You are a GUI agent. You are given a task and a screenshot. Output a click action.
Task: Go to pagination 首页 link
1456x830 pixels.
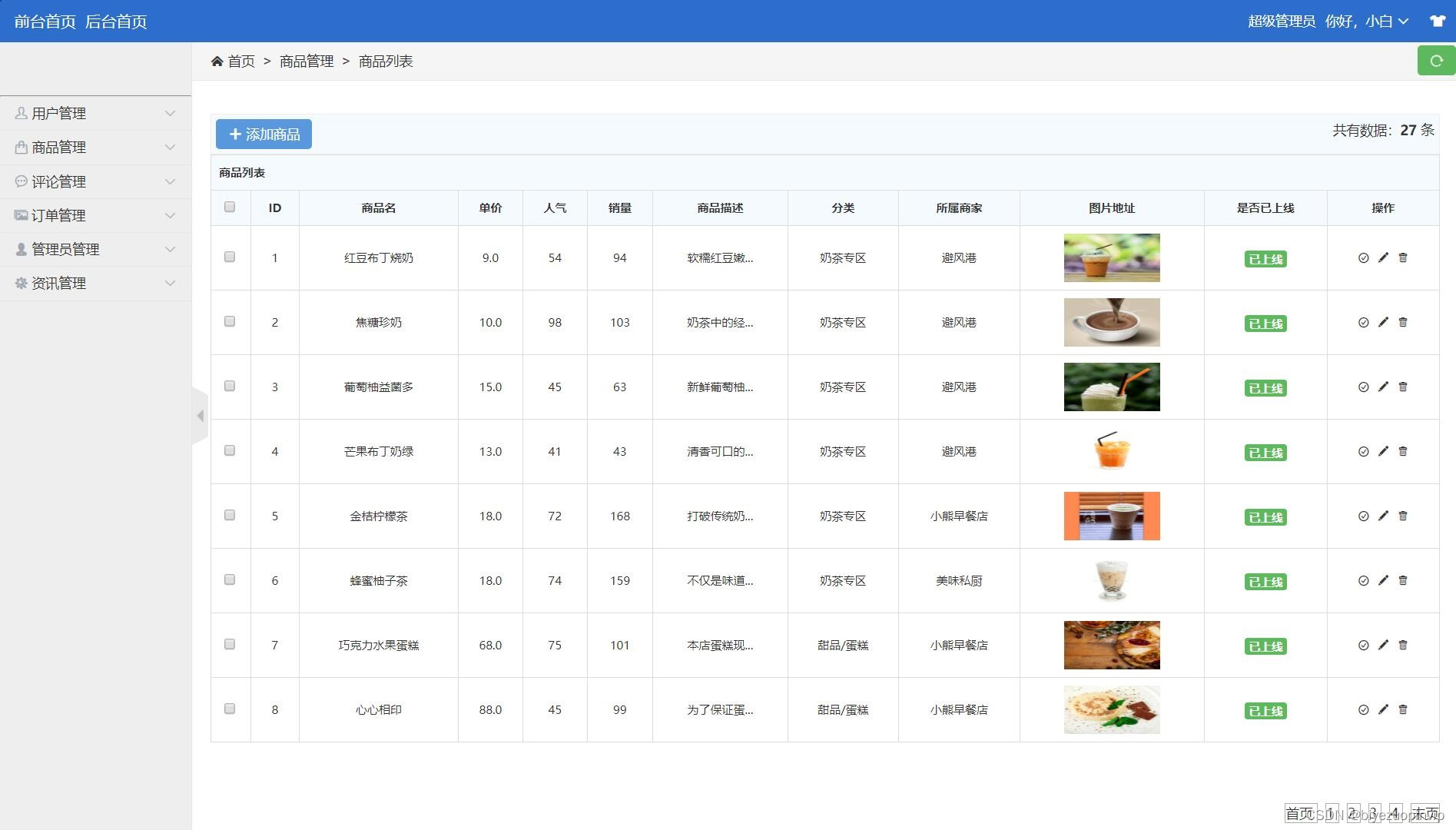coord(1300,813)
